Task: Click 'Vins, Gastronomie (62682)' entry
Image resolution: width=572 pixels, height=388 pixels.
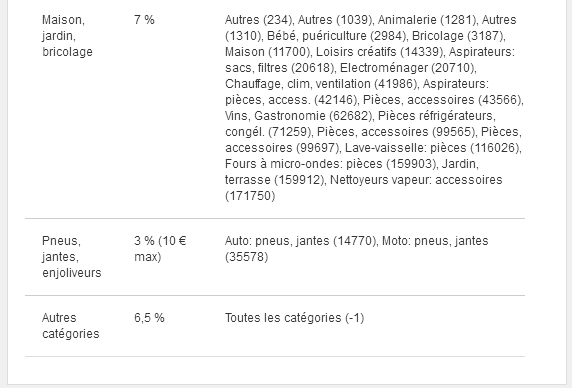Action: click(298, 116)
